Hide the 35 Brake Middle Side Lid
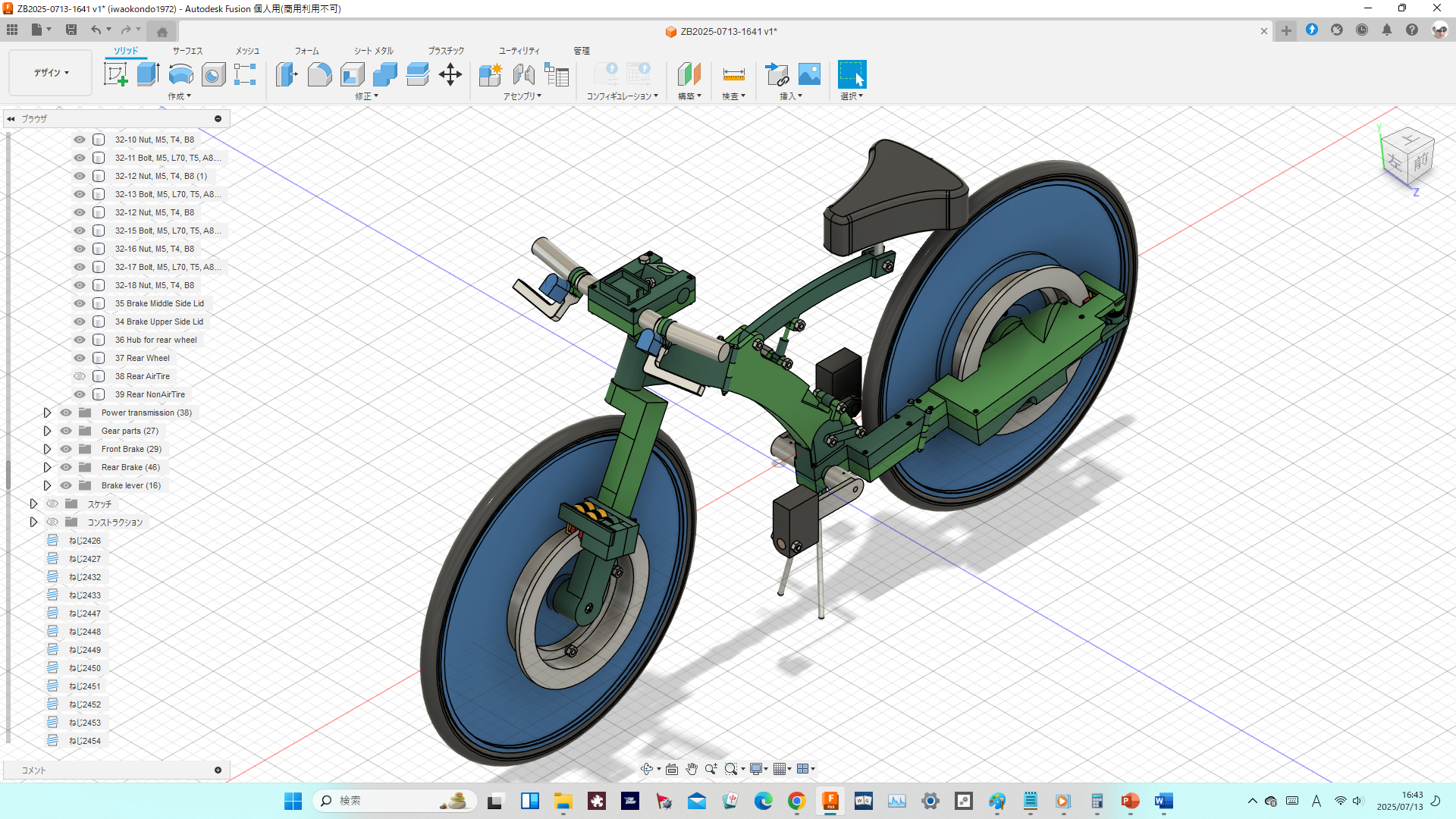This screenshot has height=819, width=1456. point(80,303)
